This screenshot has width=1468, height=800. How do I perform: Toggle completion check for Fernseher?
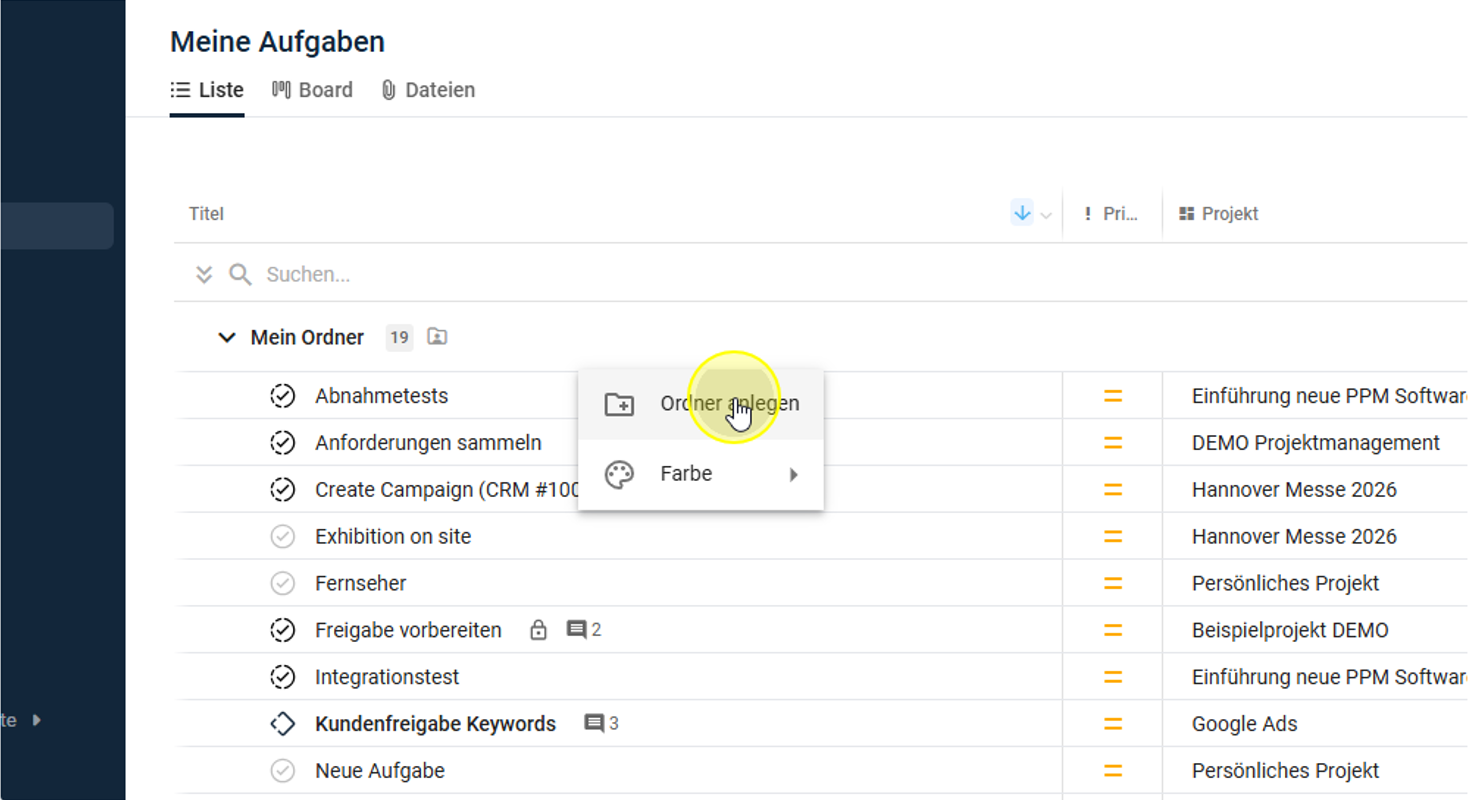point(283,583)
